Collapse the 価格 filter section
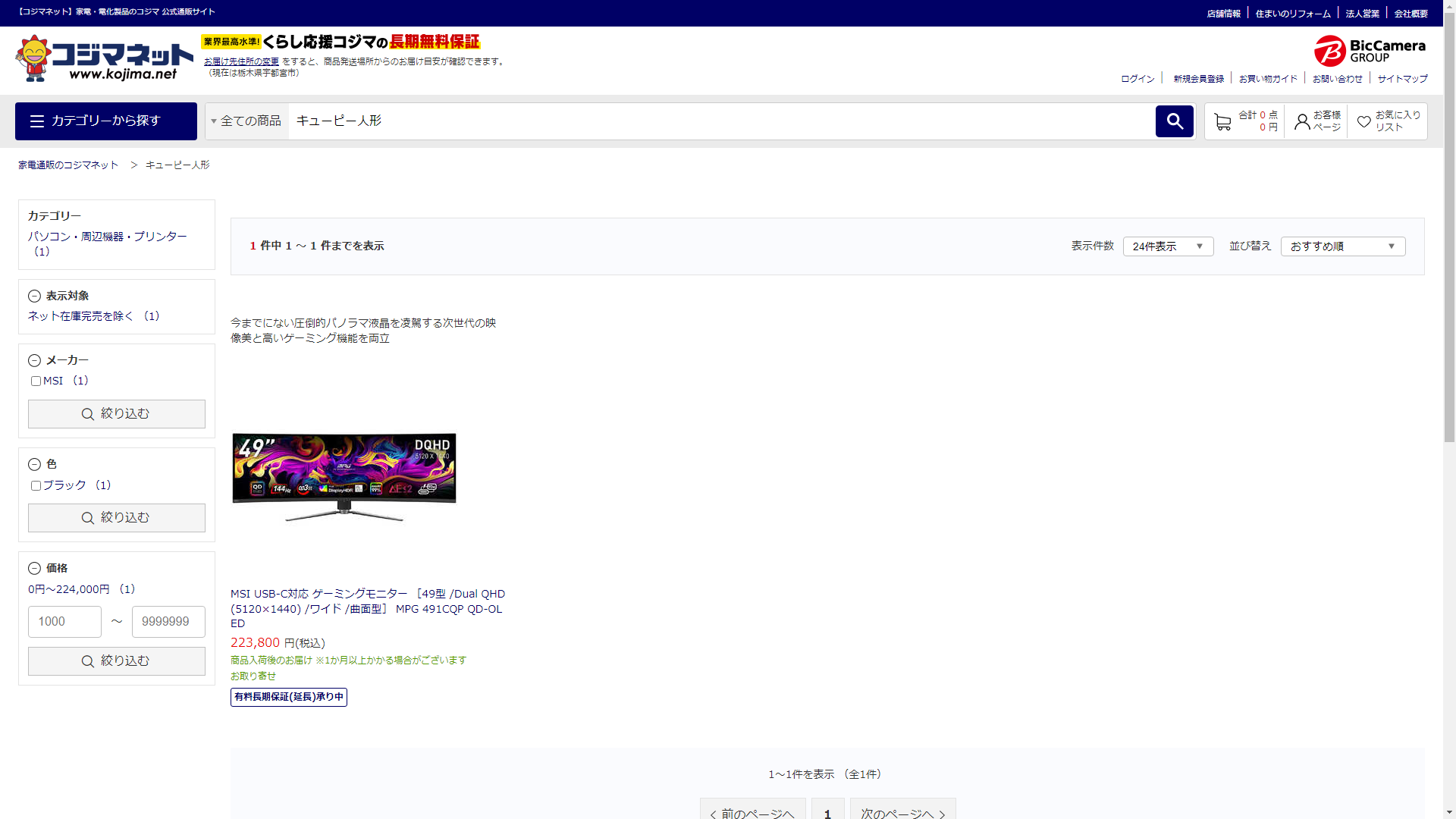Viewport: 1456px width, 819px height. [x=34, y=568]
